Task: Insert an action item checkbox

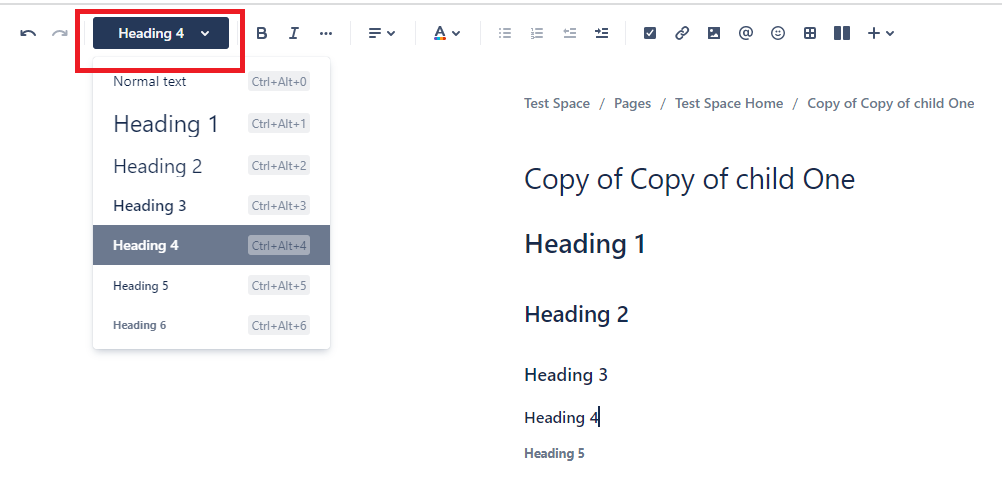Action: coord(650,33)
